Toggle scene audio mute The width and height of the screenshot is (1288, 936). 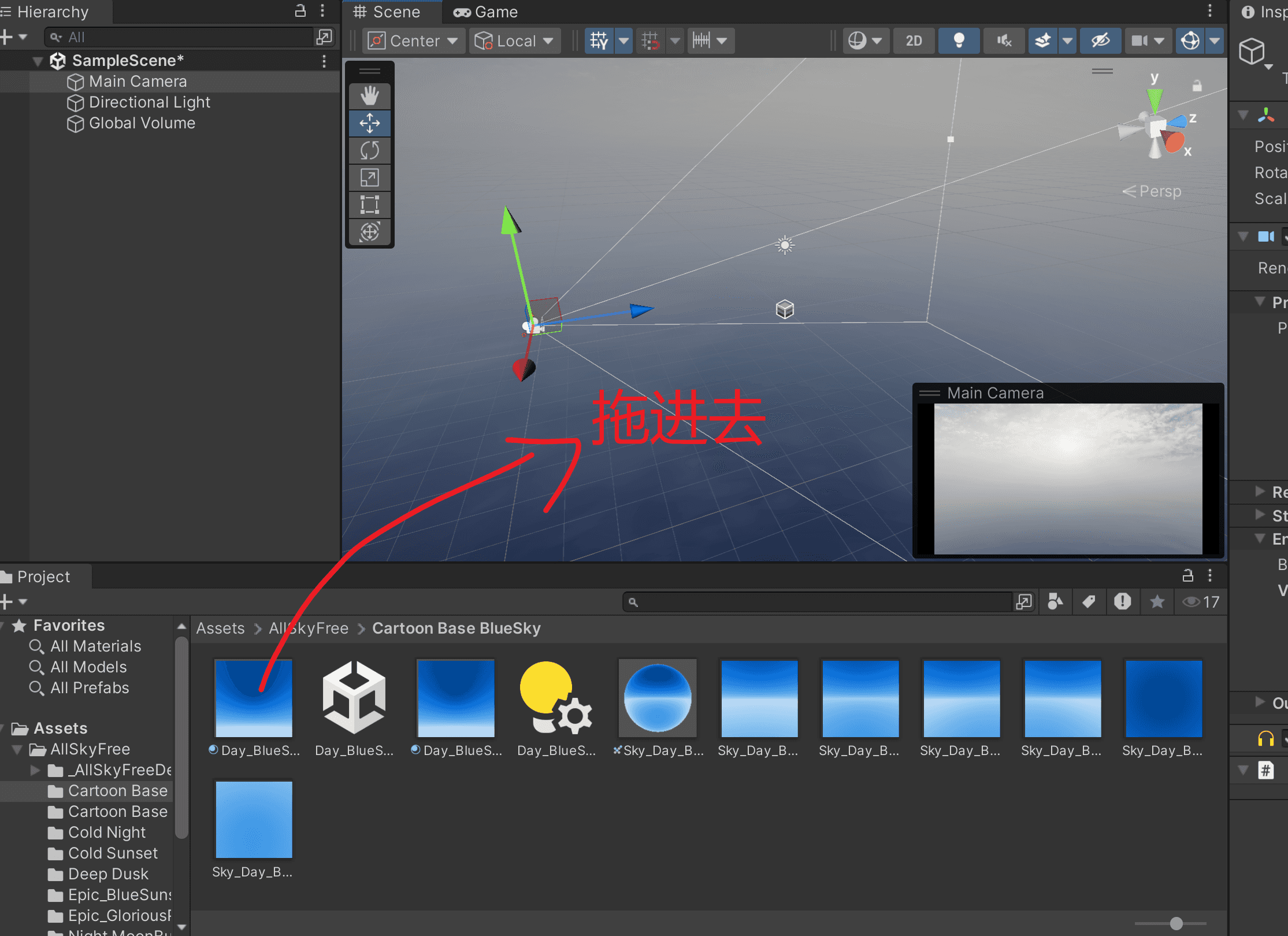[x=1004, y=41]
